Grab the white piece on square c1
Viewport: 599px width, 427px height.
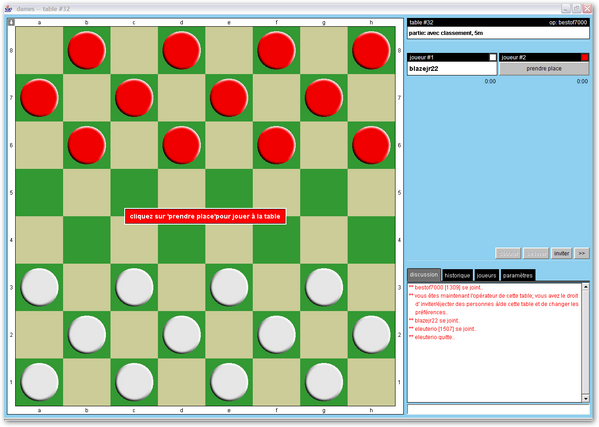134,382
